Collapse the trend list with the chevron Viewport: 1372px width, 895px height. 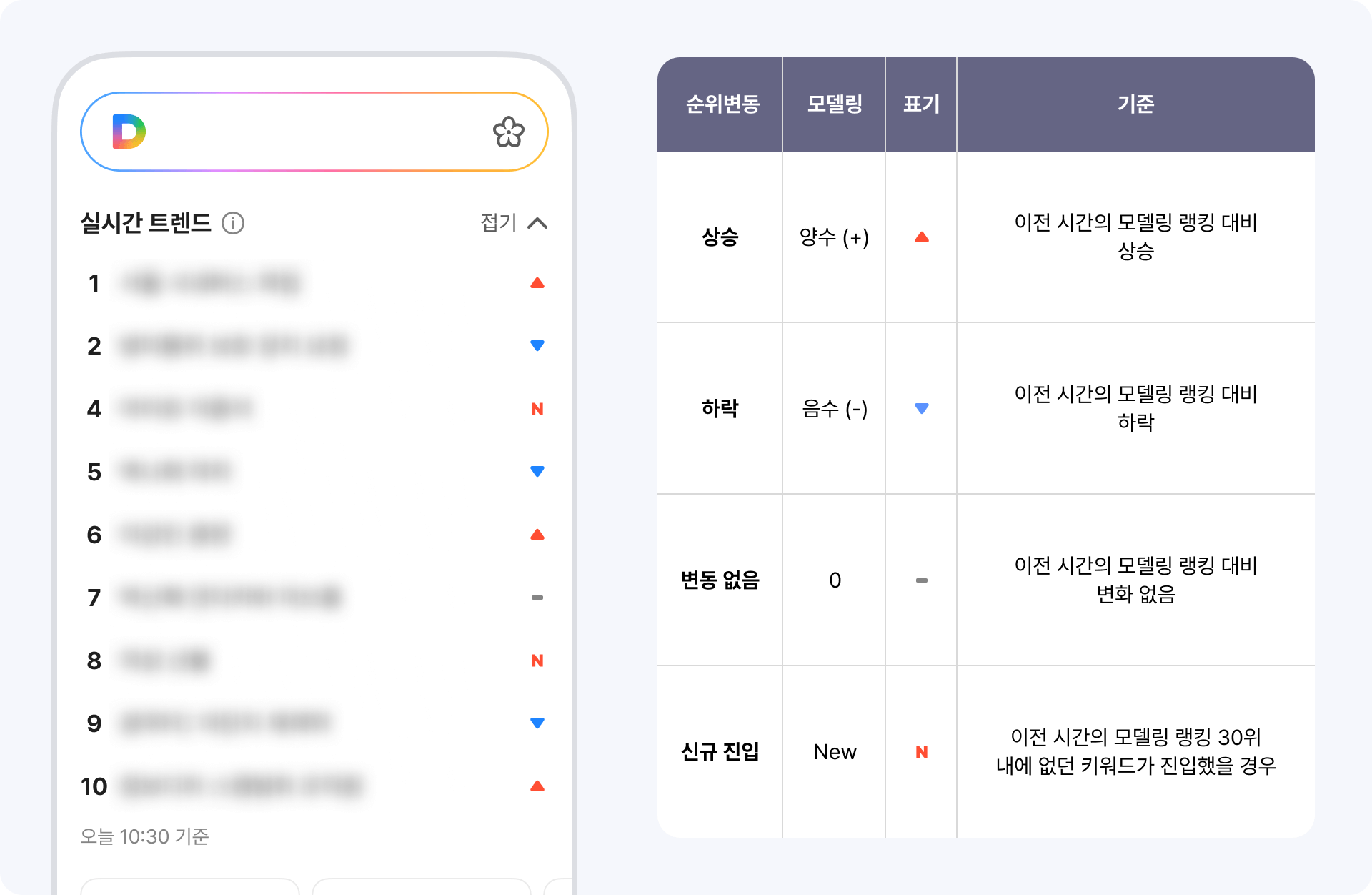point(540,223)
